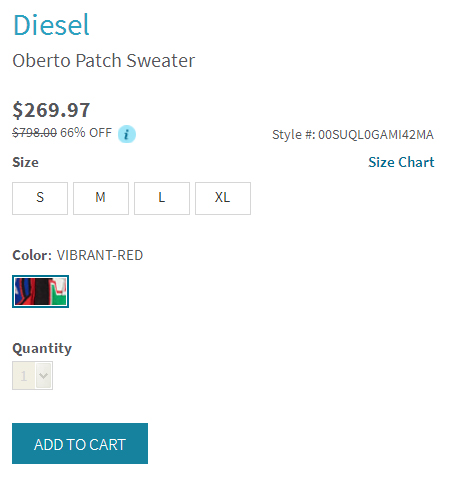Open the Diesel brand link
457x478 pixels.
51,25
